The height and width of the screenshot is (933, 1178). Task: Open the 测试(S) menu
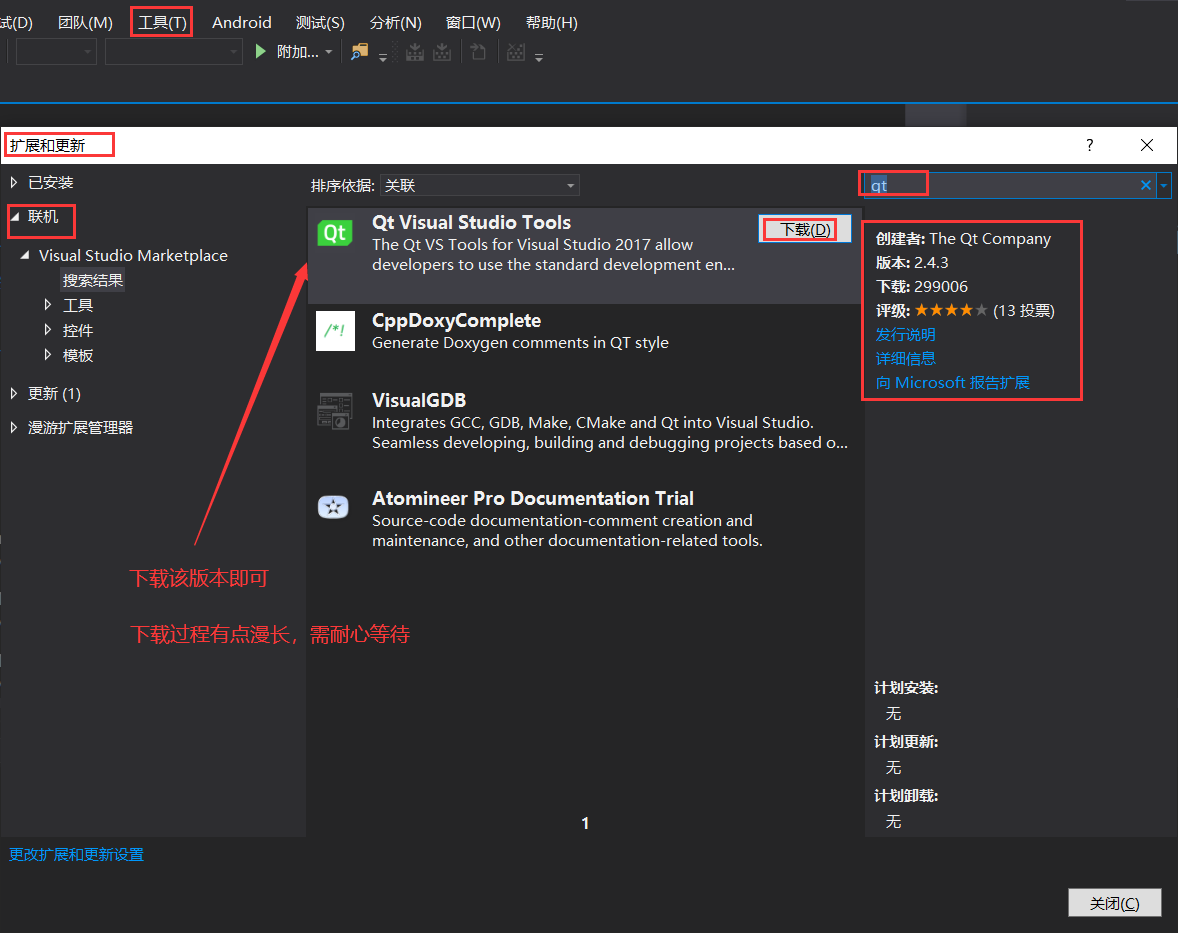coord(320,23)
